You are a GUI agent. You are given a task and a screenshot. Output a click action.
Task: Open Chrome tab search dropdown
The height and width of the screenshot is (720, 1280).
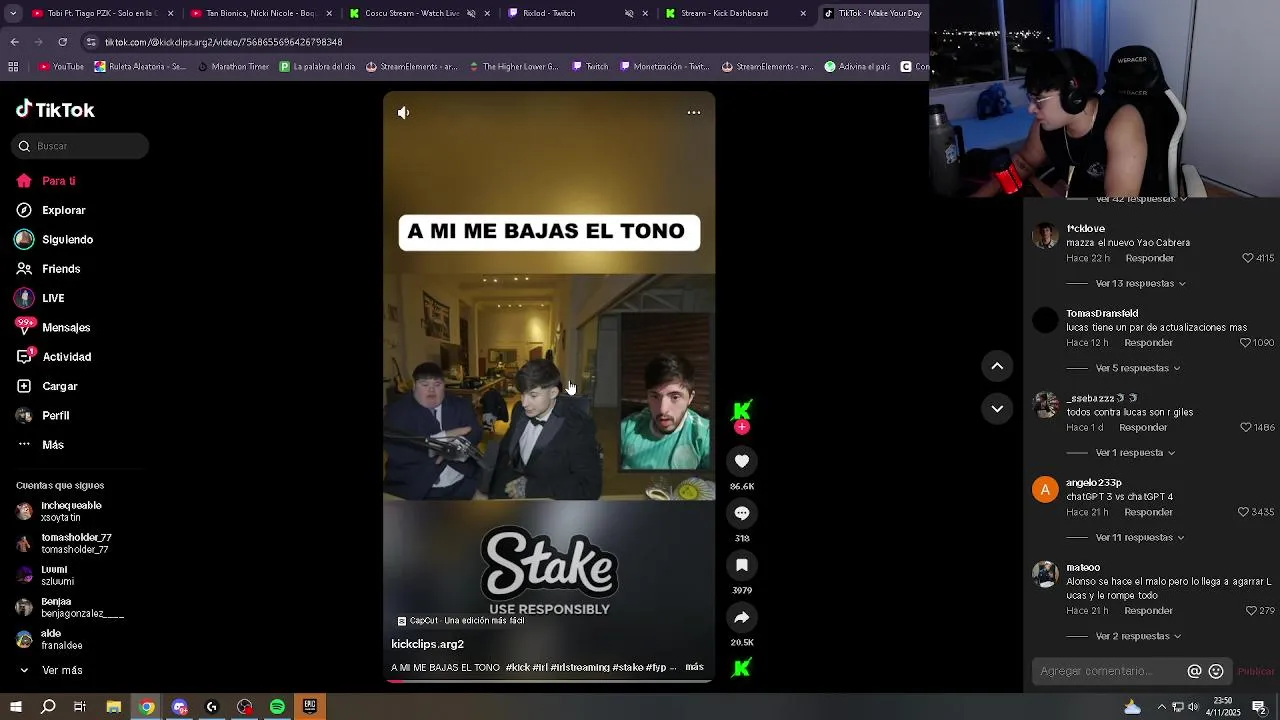tap(13, 13)
